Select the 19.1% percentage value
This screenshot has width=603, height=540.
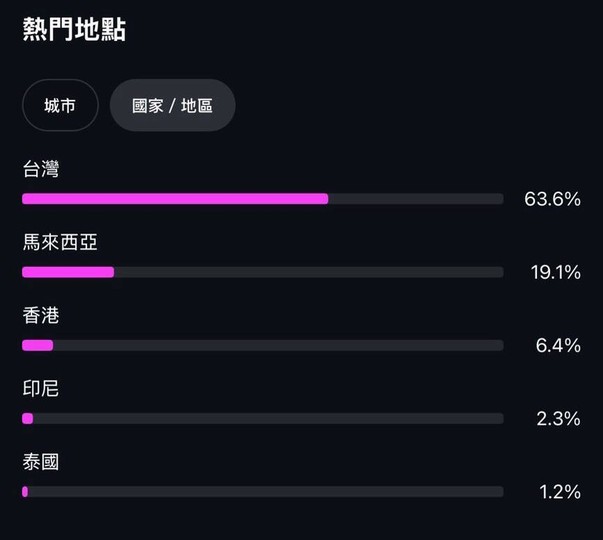coord(555,272)
